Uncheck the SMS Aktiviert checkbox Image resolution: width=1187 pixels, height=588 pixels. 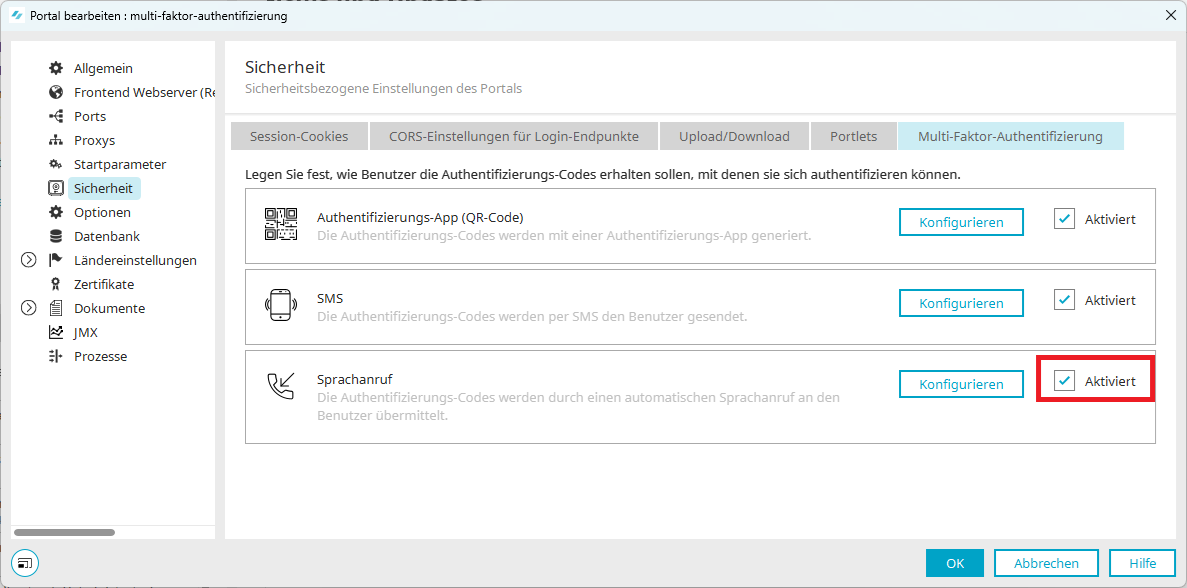tap(1065, 300)
